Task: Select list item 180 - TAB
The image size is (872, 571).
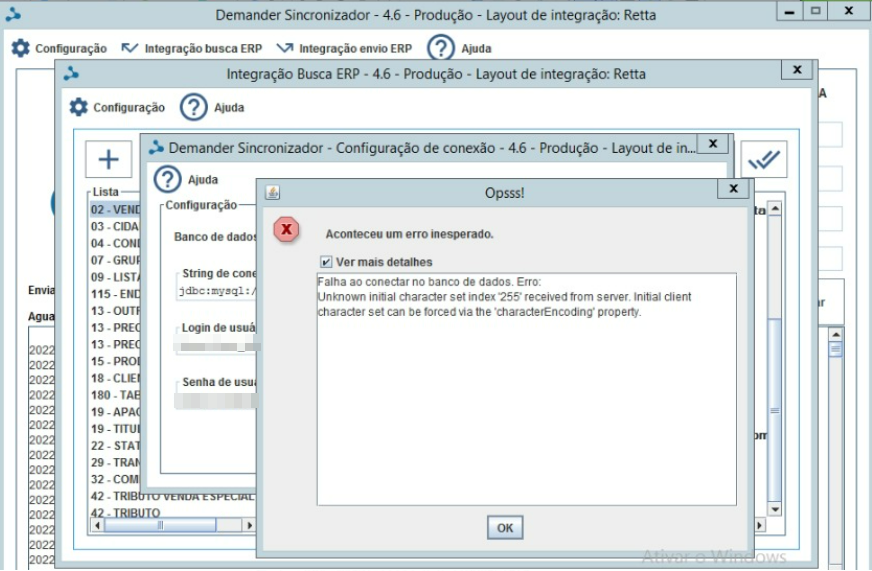Action: pyautogui.click(x=115, y=395)
